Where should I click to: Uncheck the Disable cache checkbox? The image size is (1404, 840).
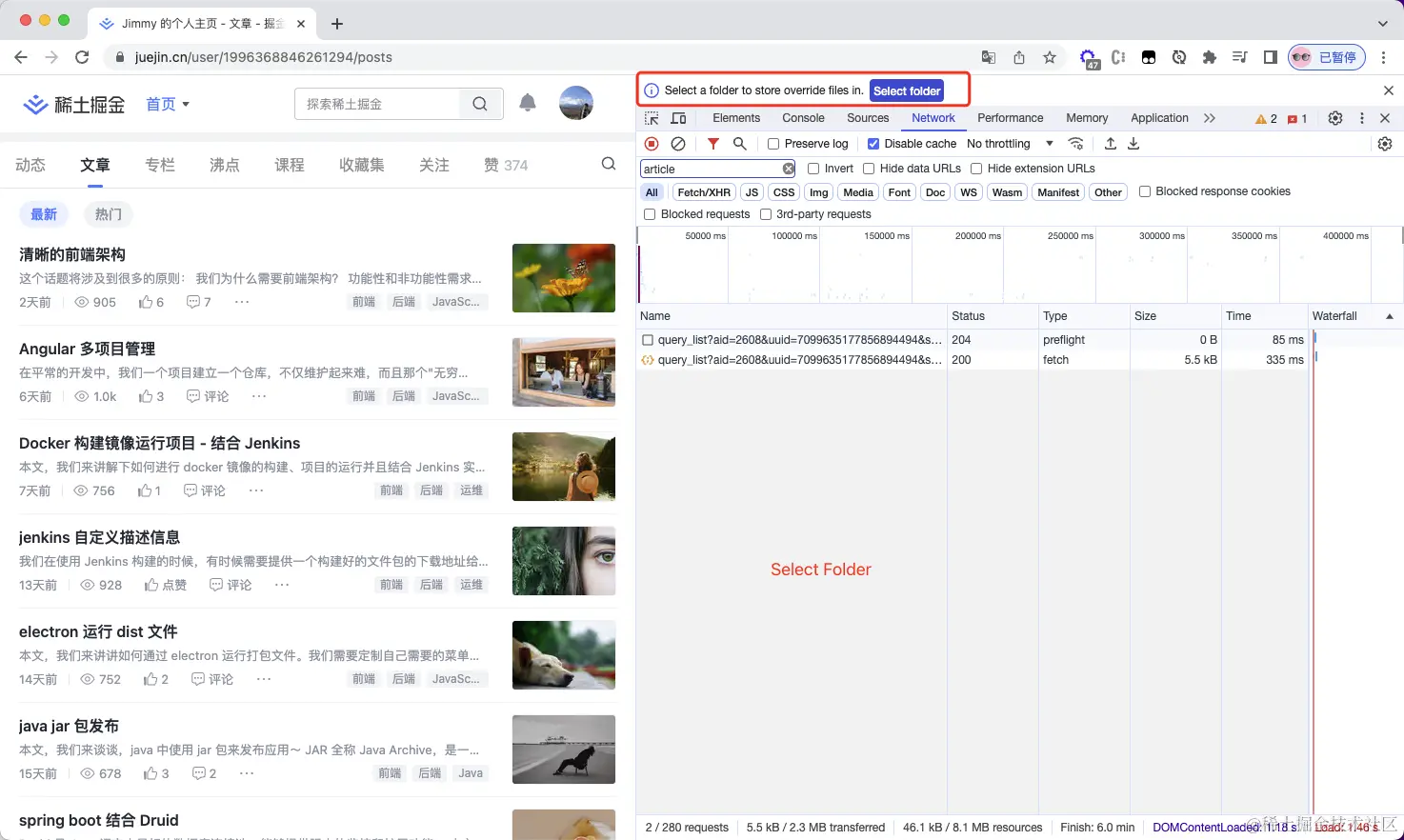click(x=873, y=143)
